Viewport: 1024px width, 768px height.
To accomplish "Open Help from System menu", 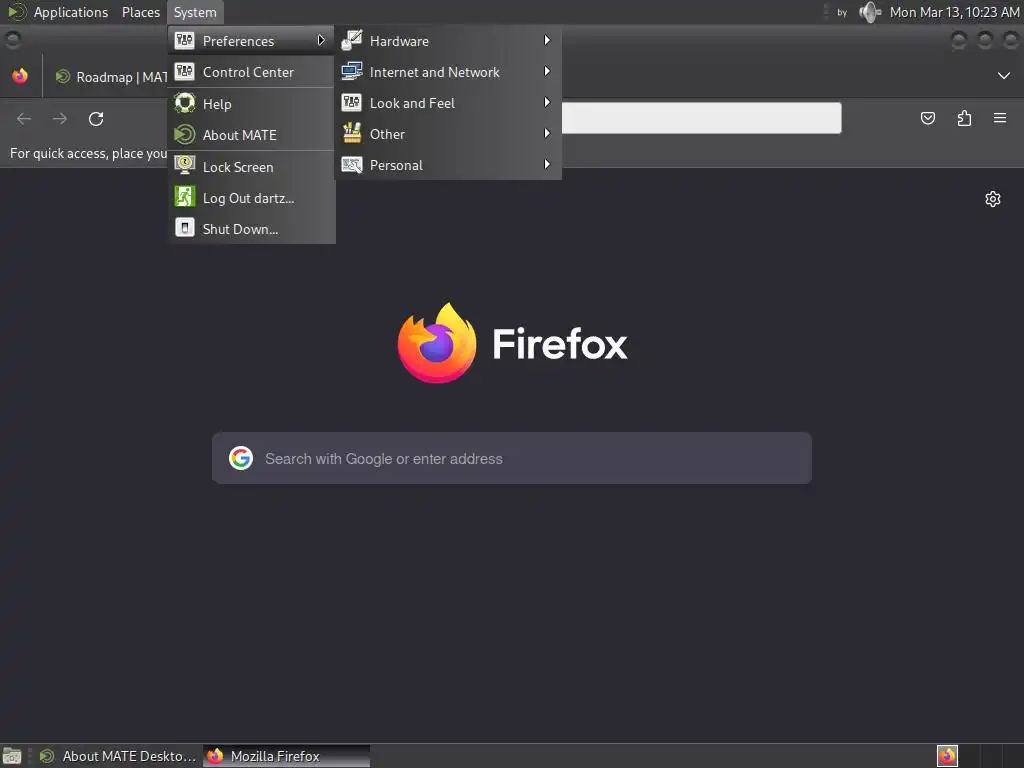I will click(x=251, y=104).
